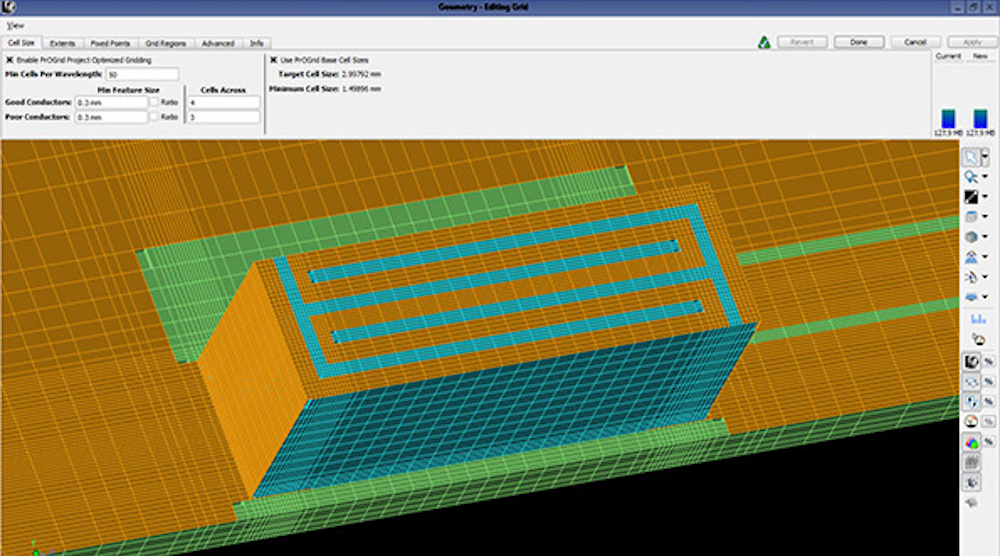Viewport: 1000px width, 556px height.
Task: Open dropdown arrow next to pointer tool
Action: tap(986, 157)
